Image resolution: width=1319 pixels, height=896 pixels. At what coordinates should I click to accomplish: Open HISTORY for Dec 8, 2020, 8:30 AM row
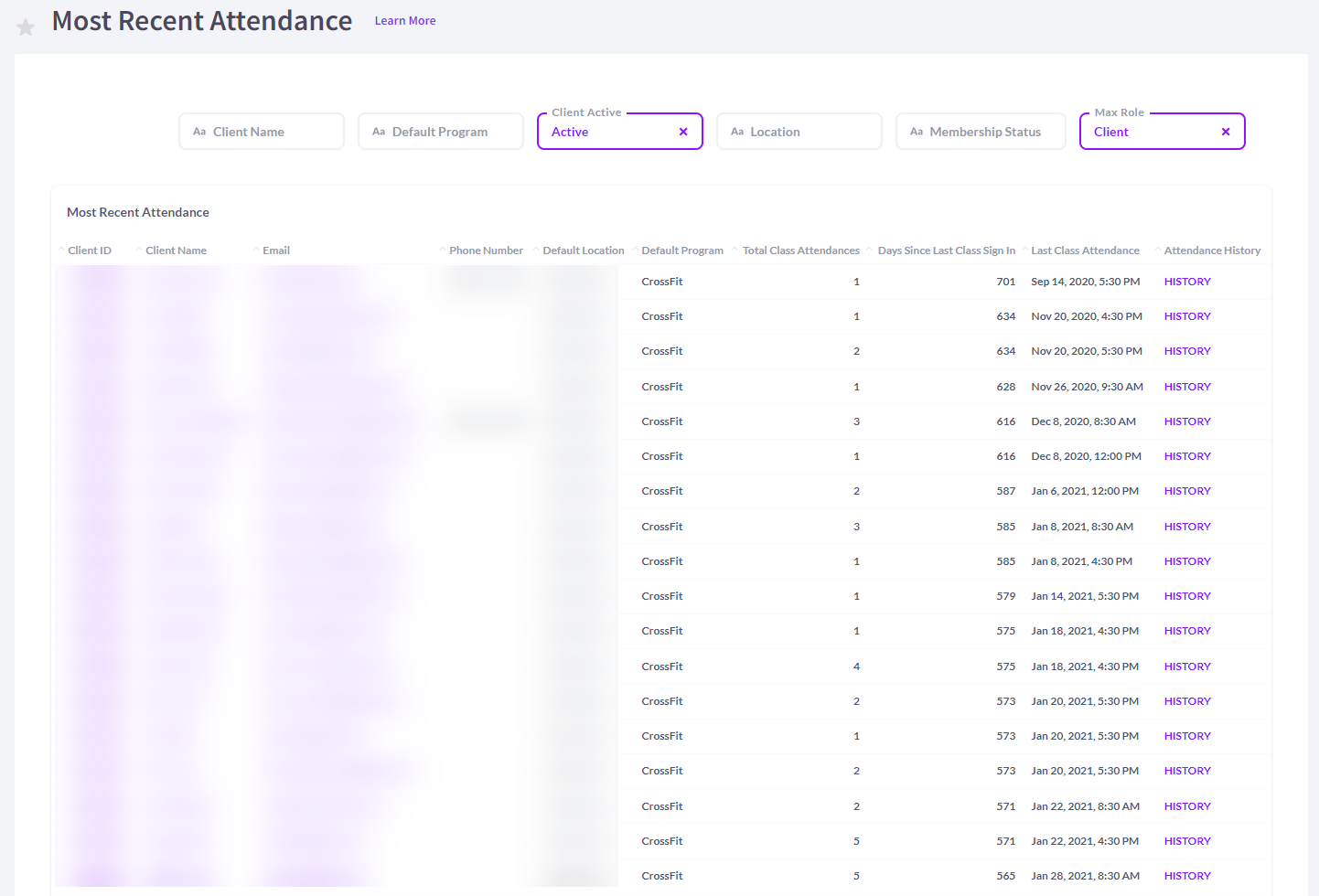[x=1187, y=421]
